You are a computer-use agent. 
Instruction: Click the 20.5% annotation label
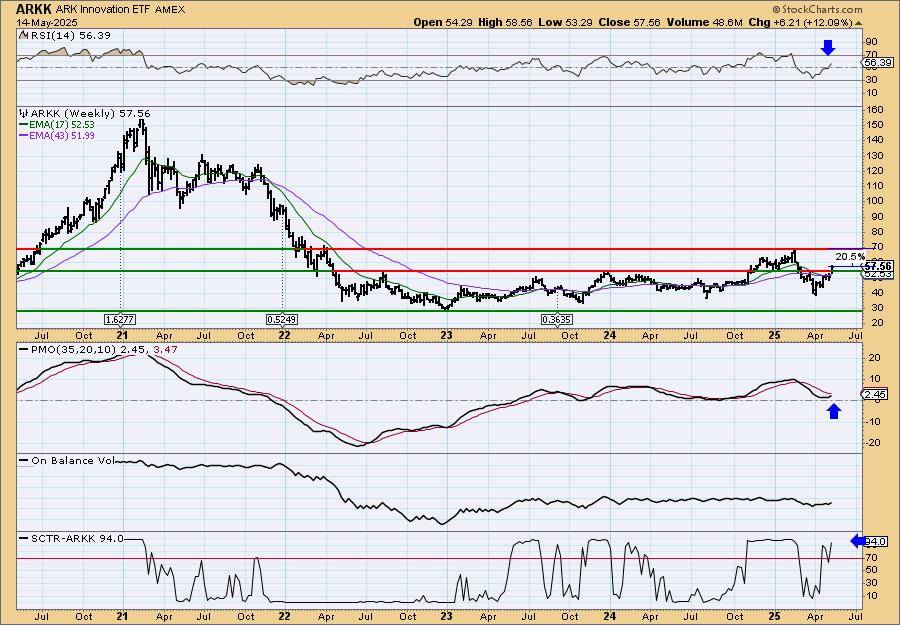click(x=850, y=256)
